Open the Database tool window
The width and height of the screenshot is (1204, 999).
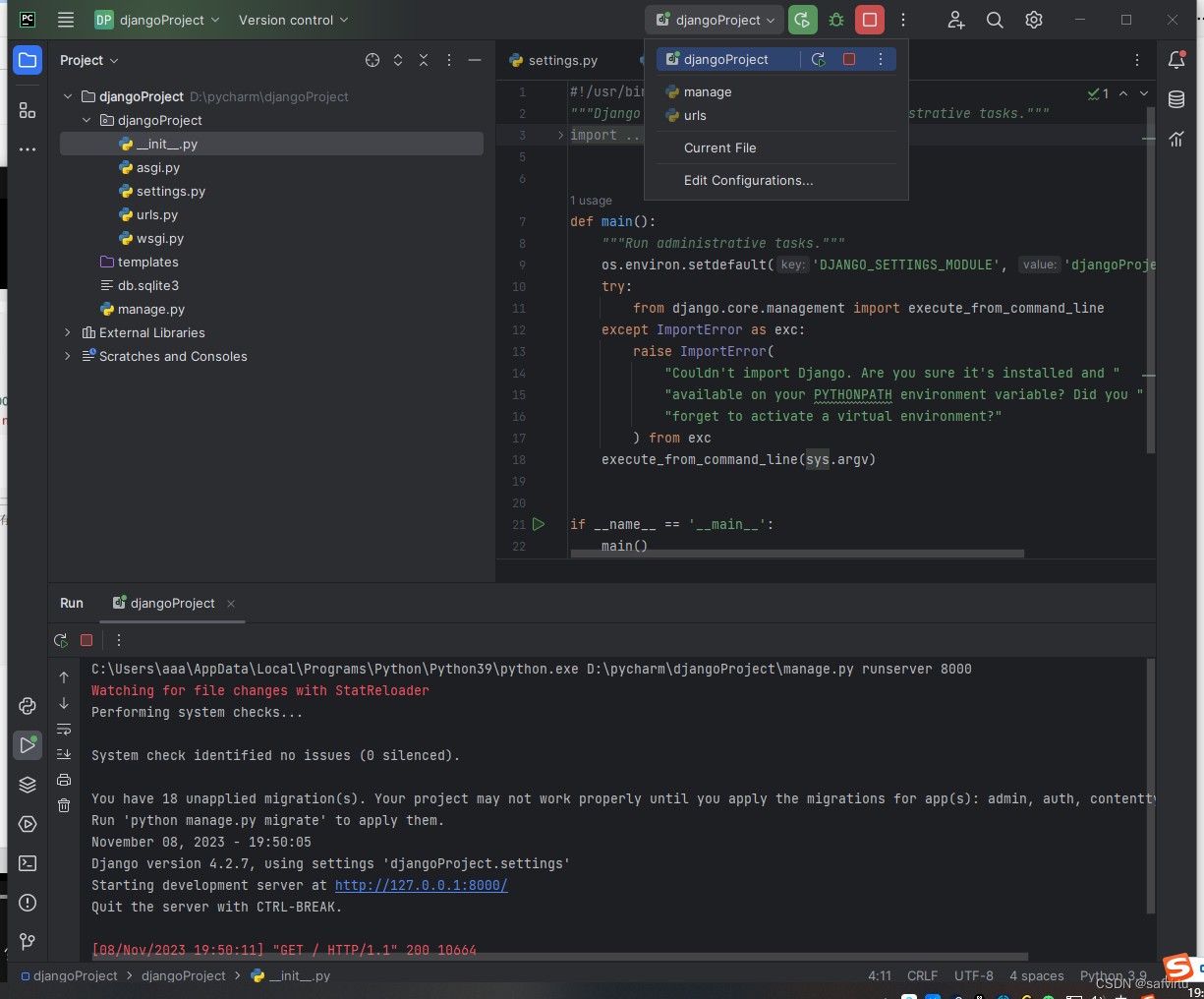pyautogui.click(x=1176, y=99)
